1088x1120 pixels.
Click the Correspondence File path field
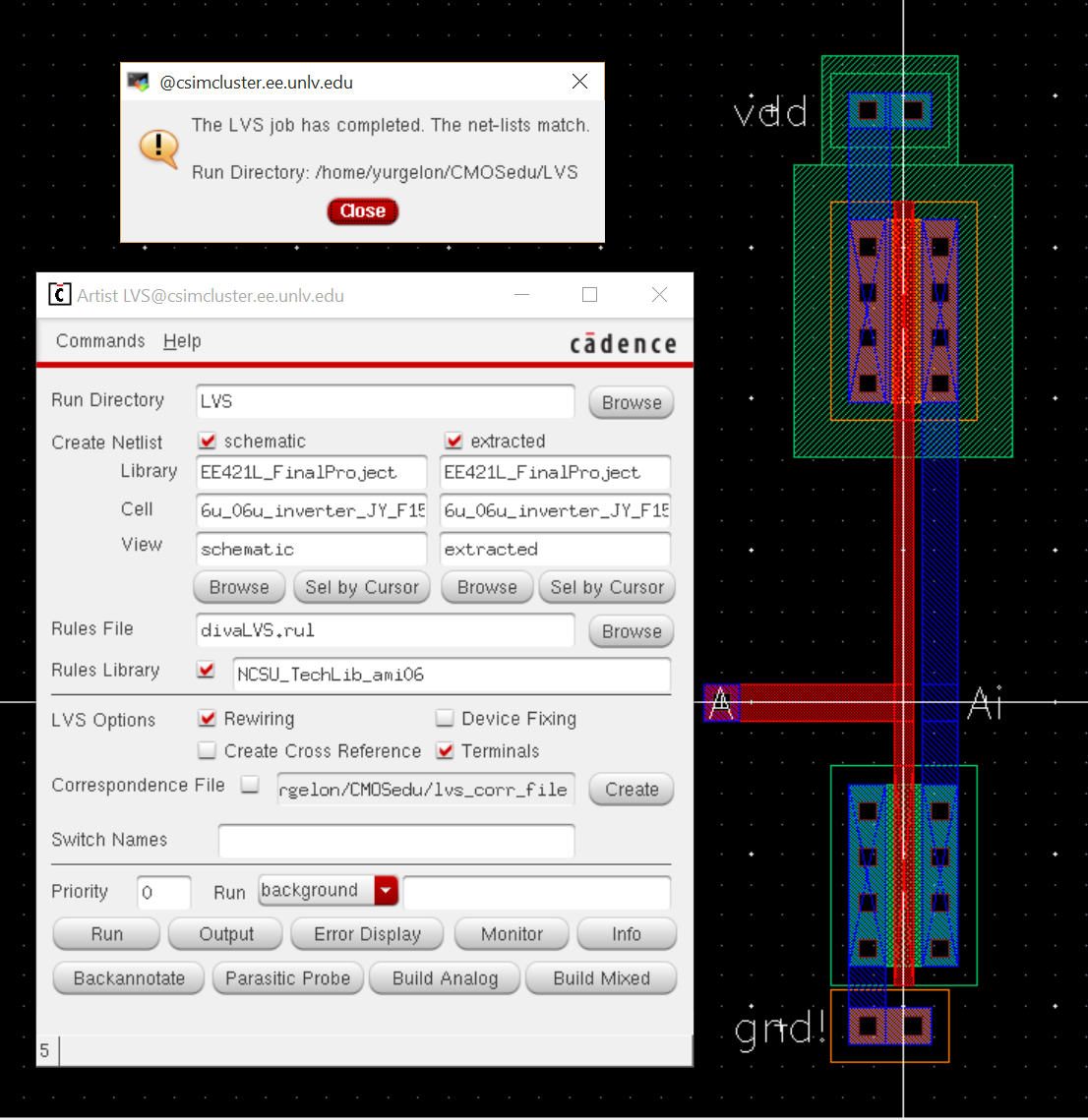(426, 790)
